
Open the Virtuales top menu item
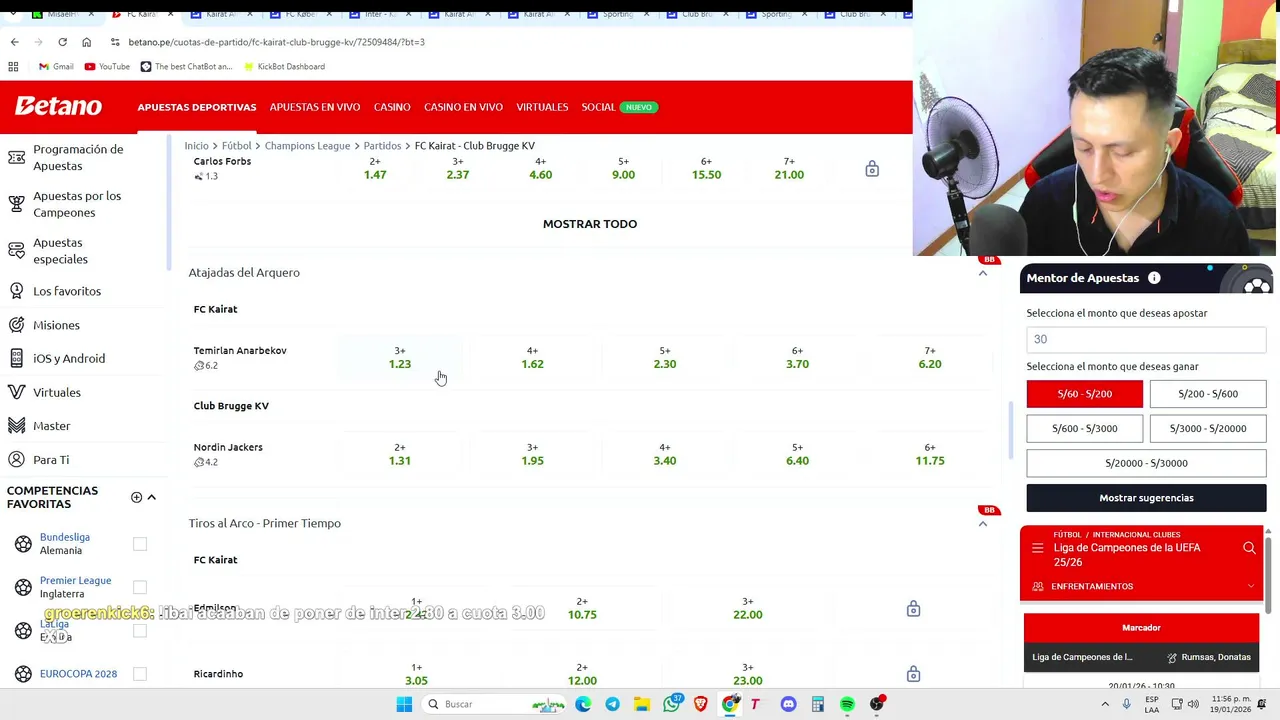pos(542,107)
